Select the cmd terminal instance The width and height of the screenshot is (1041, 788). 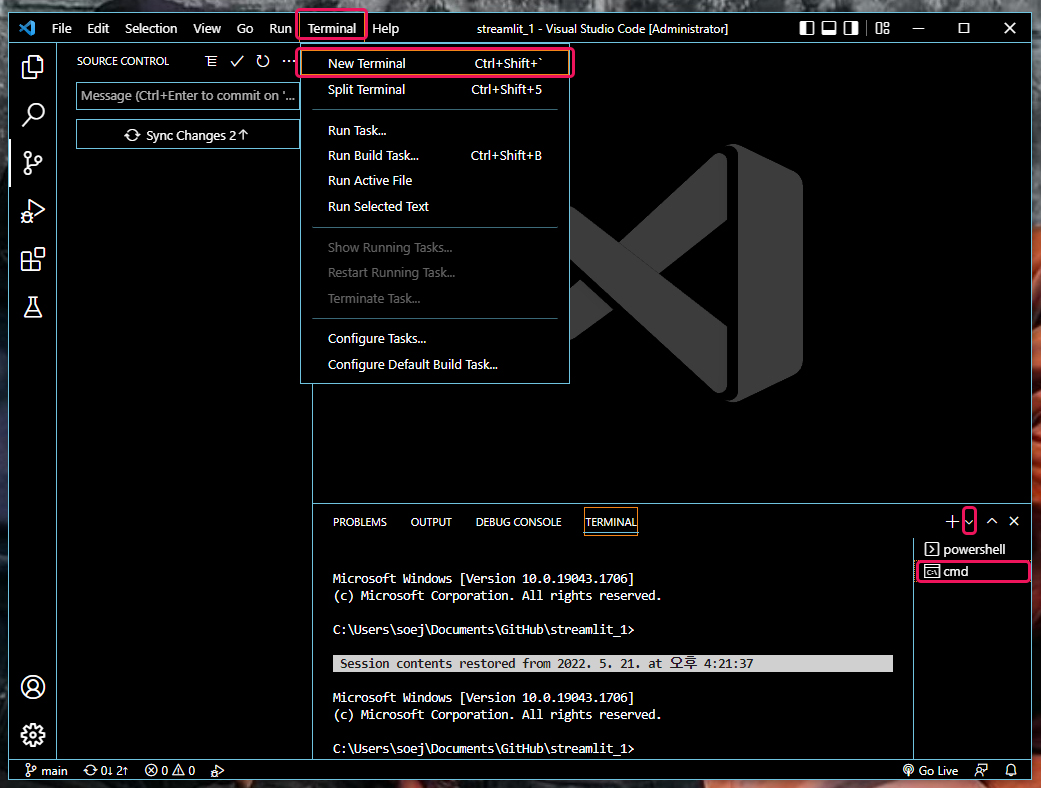point(973,572)
